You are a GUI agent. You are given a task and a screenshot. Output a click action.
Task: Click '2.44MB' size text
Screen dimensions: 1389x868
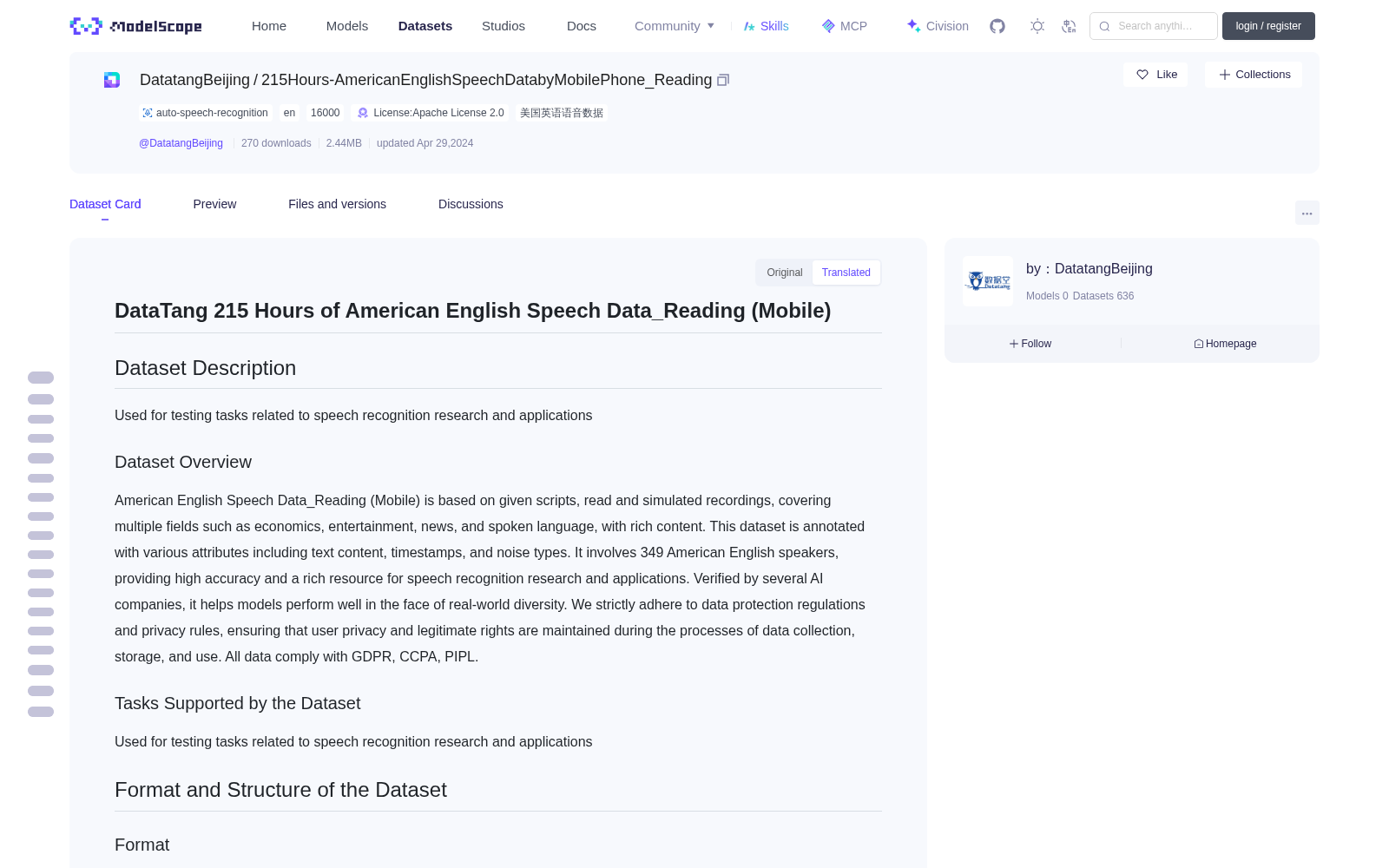pos(344,143)
